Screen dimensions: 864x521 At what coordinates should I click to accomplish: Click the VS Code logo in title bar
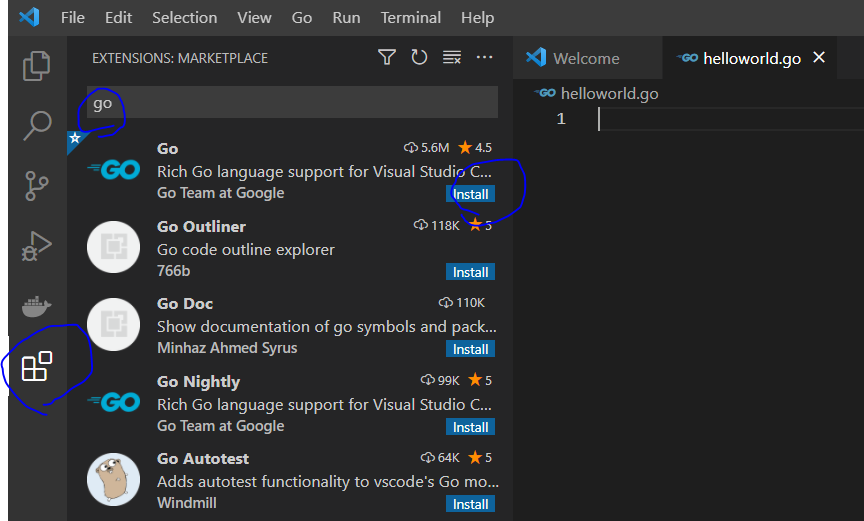click(x=29, y=17)
